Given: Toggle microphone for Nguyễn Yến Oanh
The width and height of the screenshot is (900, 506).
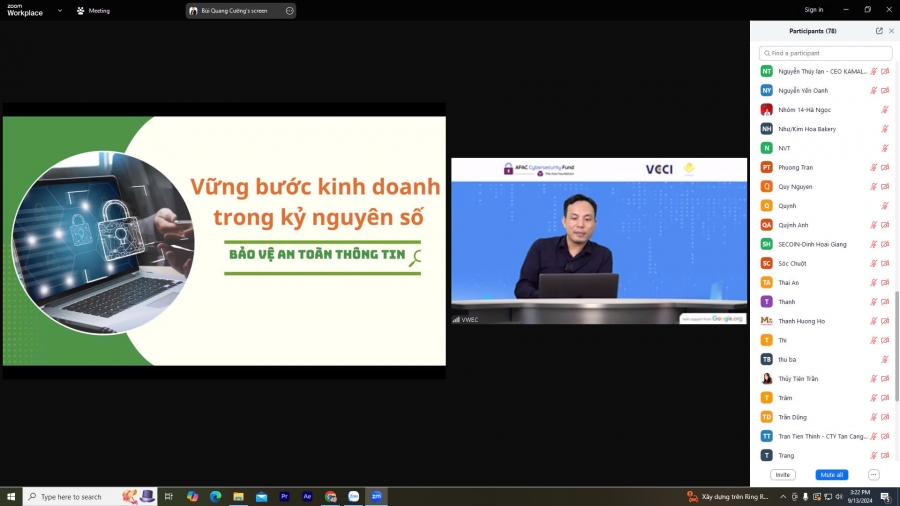Looking at the screenshot, I should point(874,91).
